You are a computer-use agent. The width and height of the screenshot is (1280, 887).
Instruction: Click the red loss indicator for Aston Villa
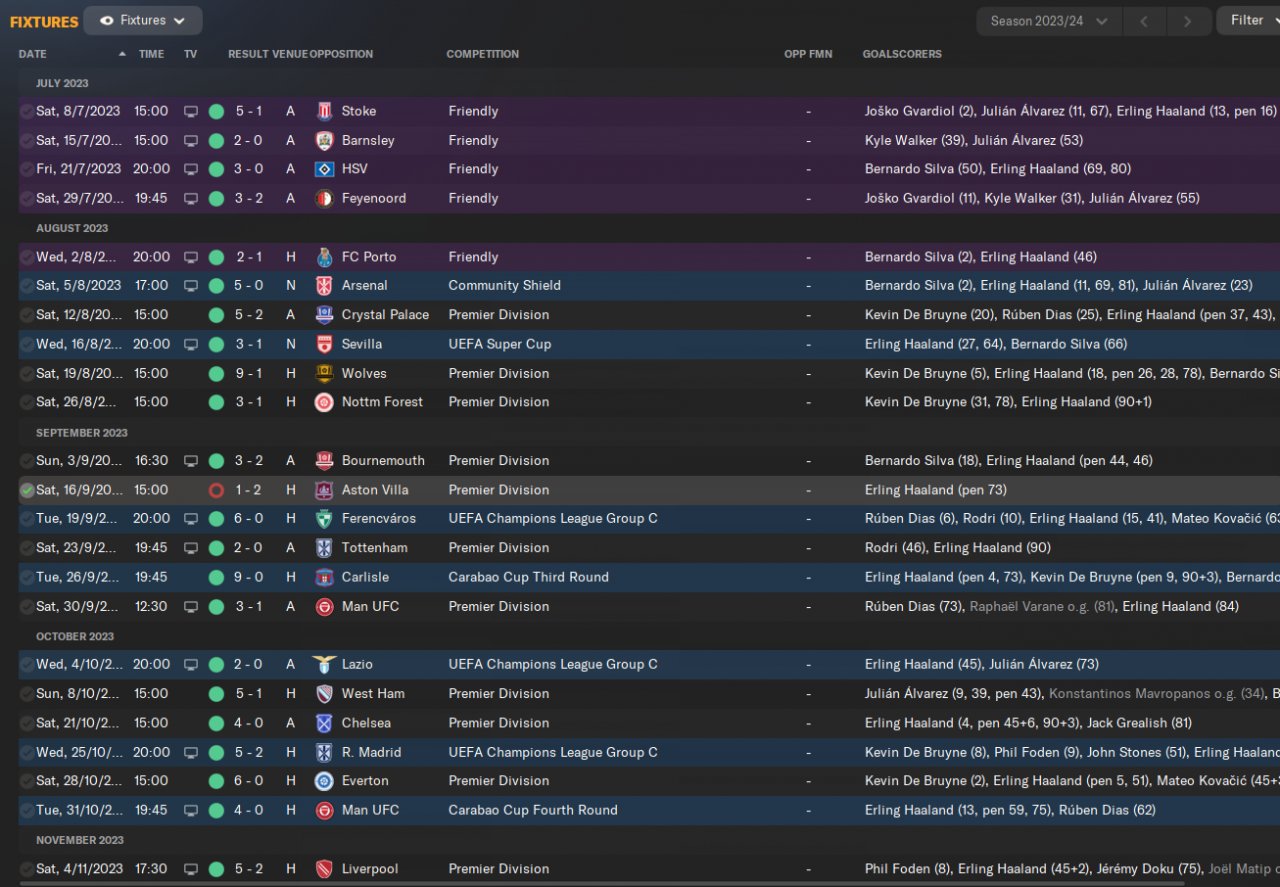coord(216,490)
